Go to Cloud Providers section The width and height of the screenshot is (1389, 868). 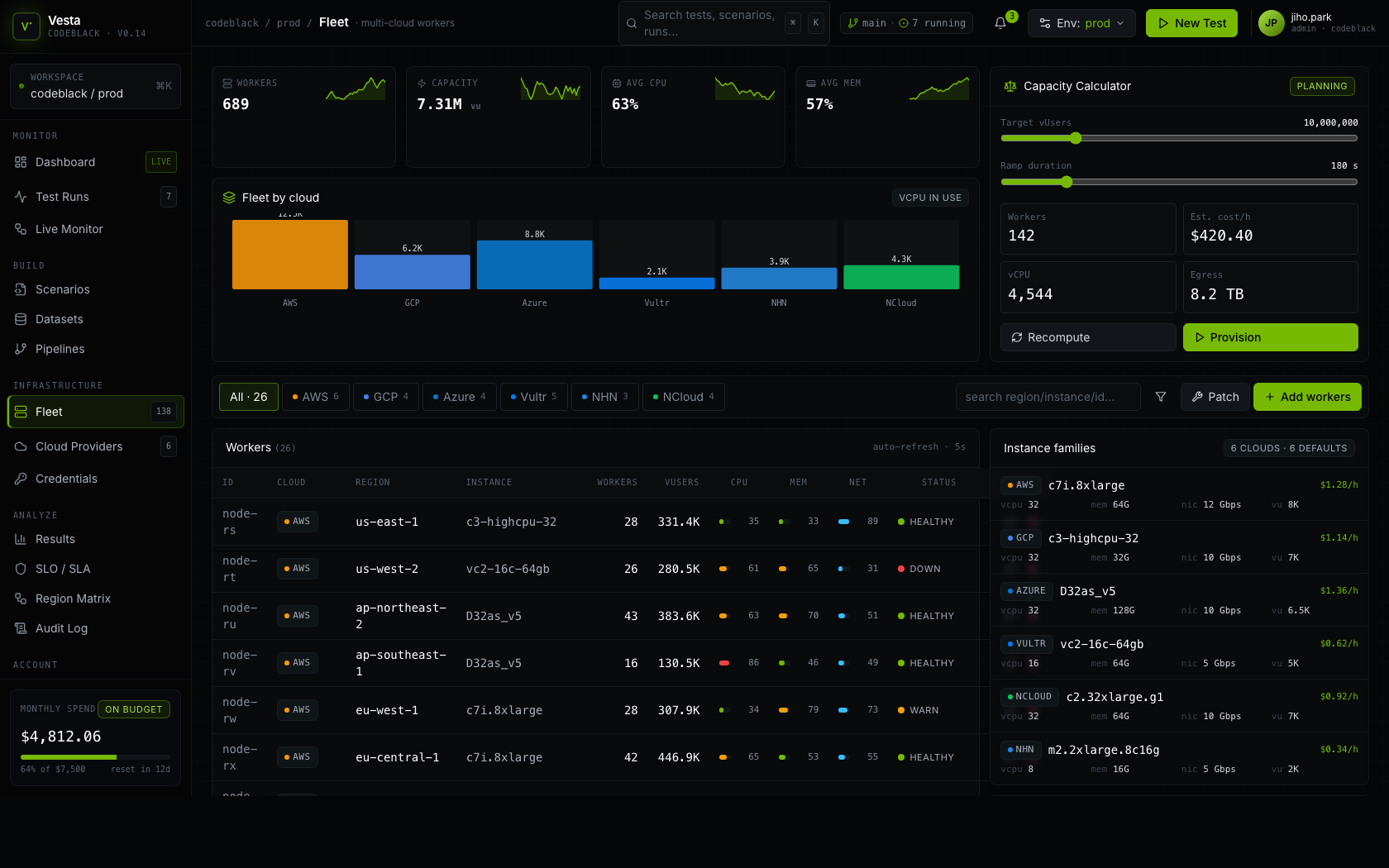(x=79, y=446)
